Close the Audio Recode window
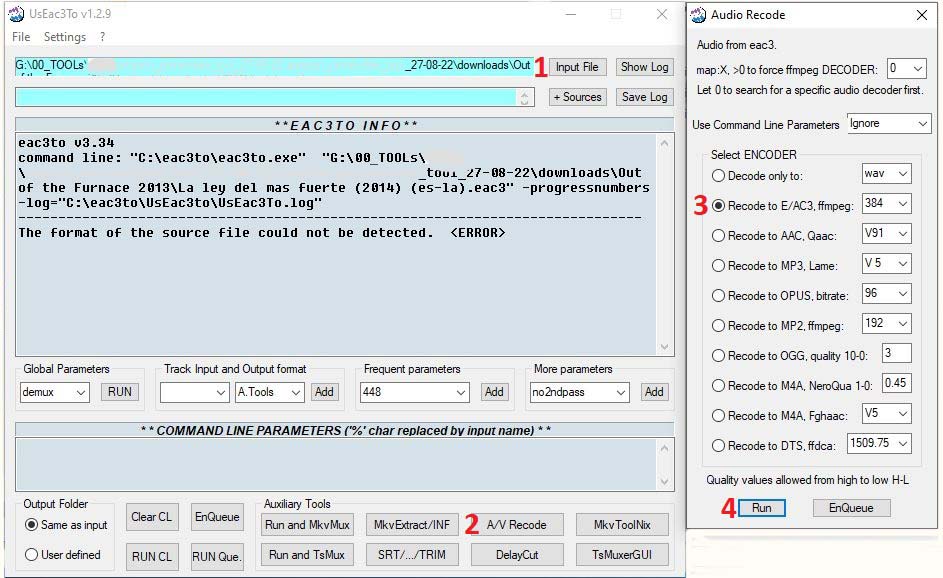Viewport: 943px width, 578px height. [x=922, y=15]
